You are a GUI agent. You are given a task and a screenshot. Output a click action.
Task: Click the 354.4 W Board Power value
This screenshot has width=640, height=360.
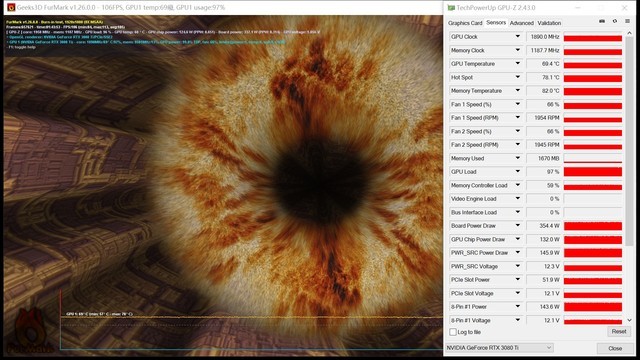[549, 225]
